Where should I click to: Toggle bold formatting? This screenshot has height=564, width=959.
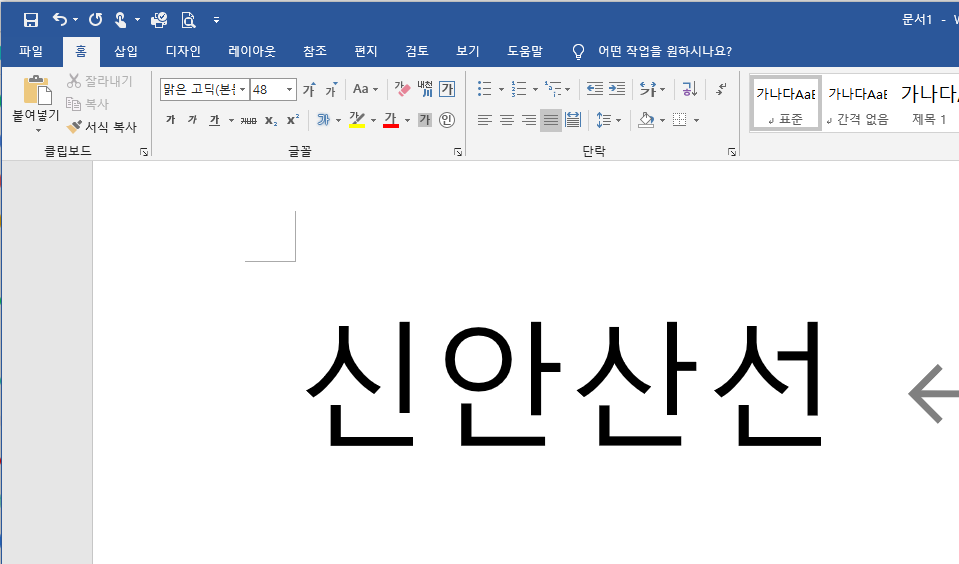point(171,120)
